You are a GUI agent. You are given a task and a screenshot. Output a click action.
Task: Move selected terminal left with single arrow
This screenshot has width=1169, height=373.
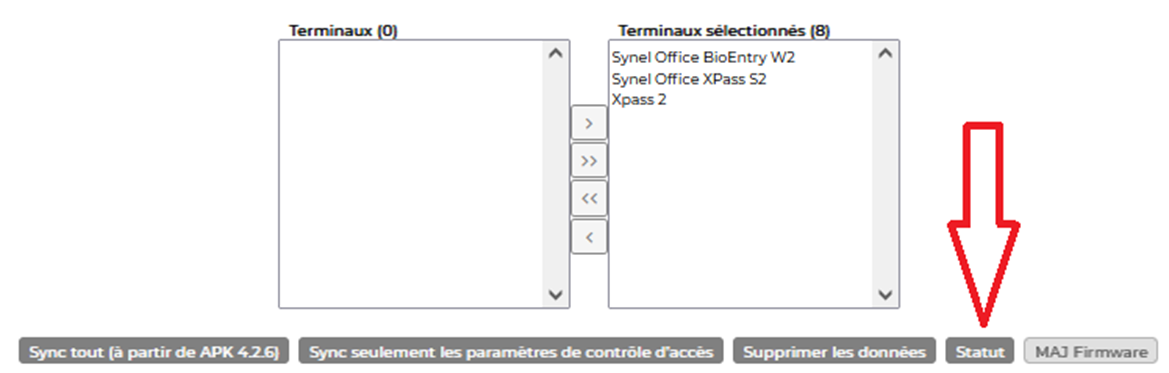point(589,237)
